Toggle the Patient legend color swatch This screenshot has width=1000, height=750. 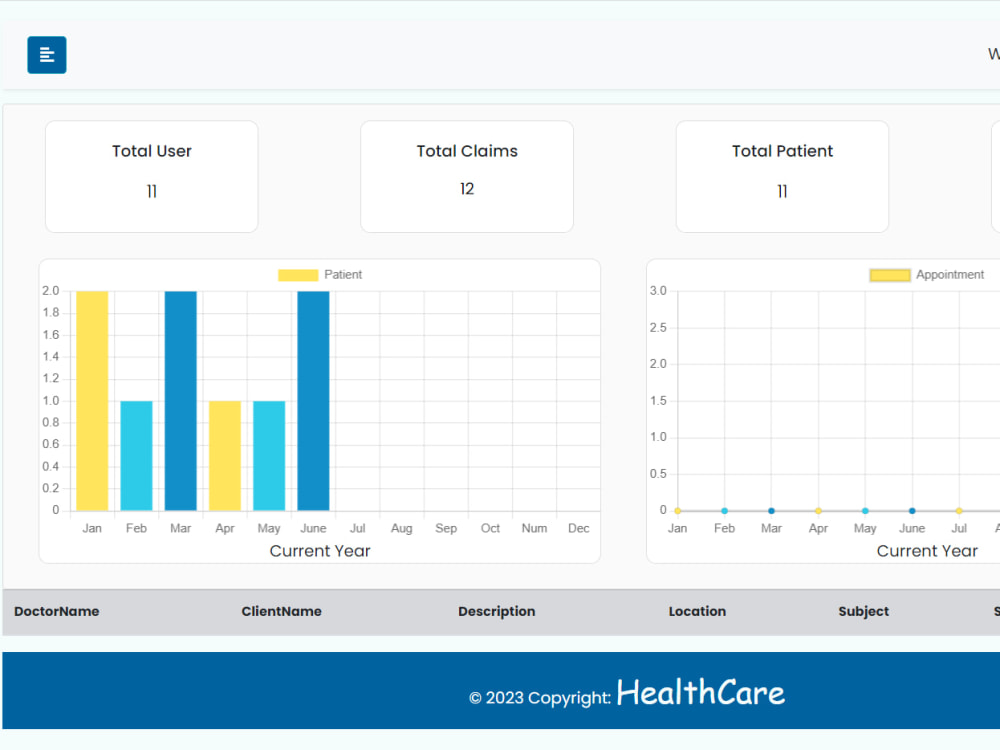pyautogui.click(x=298, y=275)
